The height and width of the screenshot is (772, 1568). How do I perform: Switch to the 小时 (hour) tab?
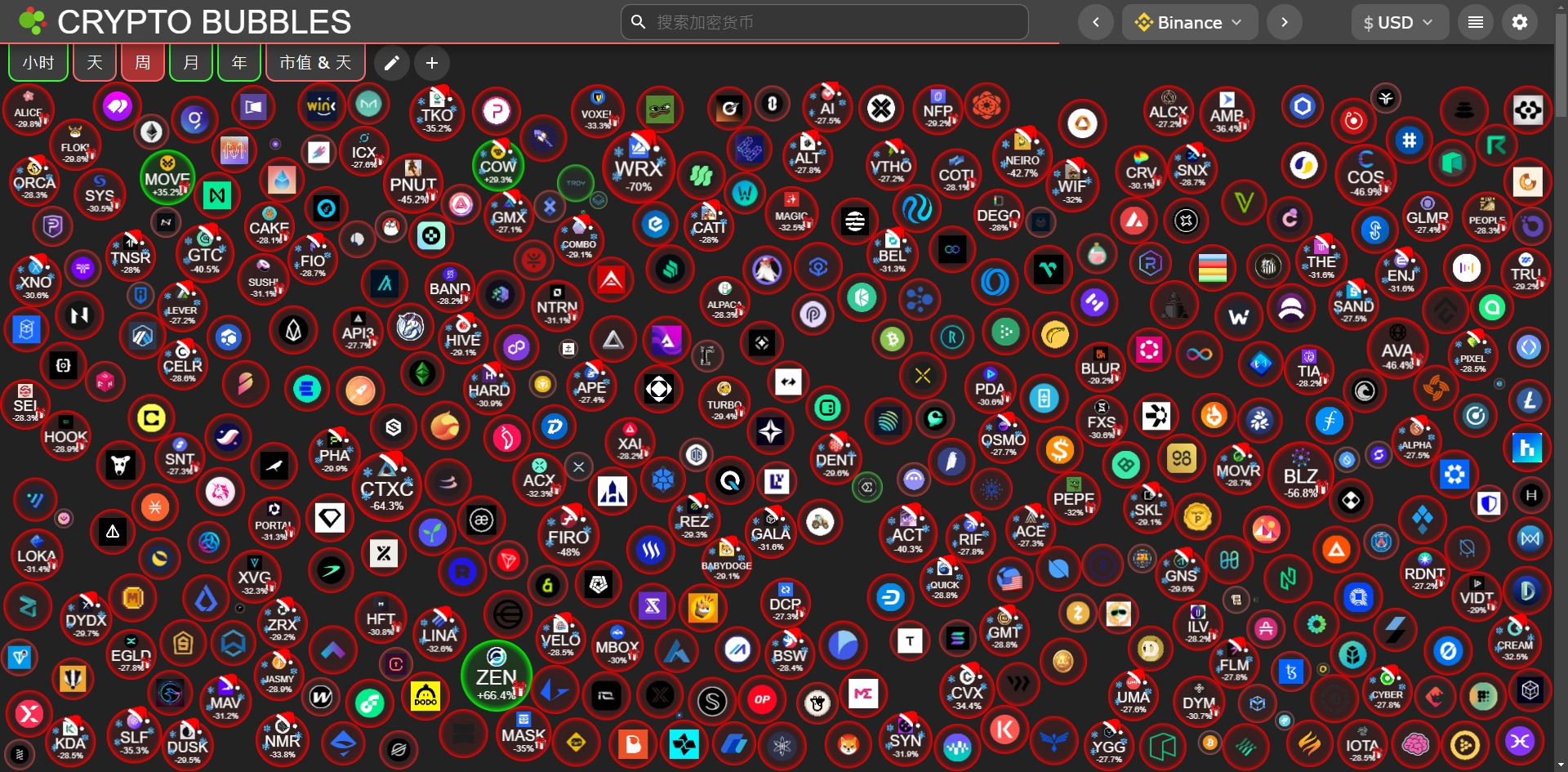(38, 62)
